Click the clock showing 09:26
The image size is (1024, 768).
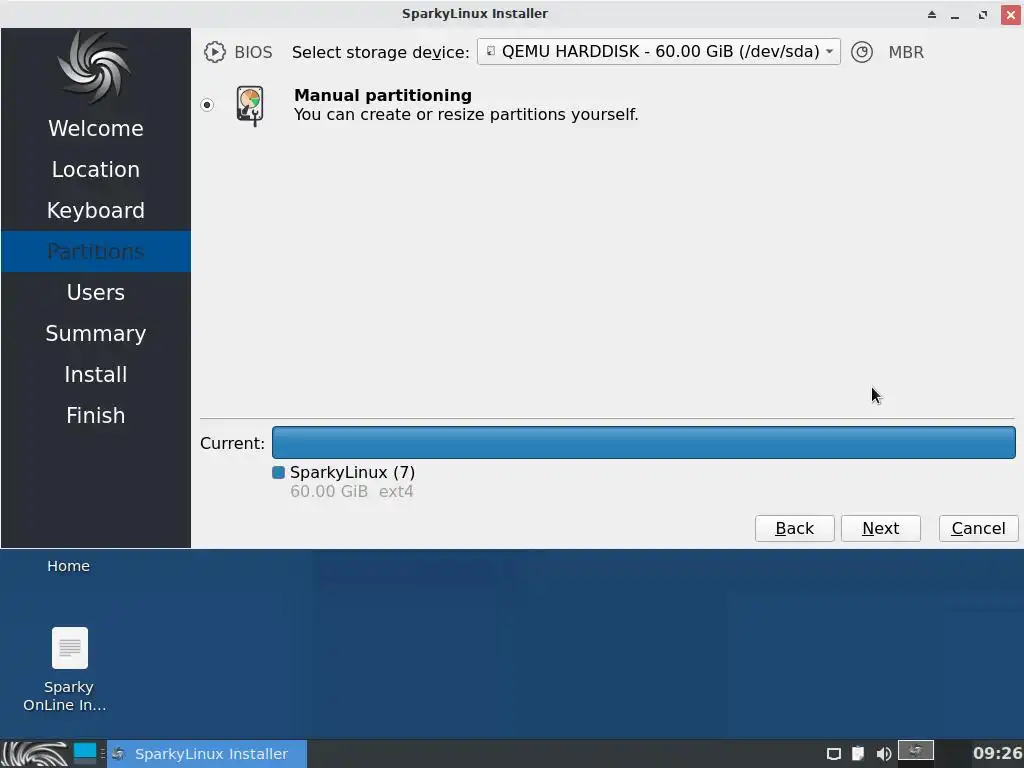997,754
